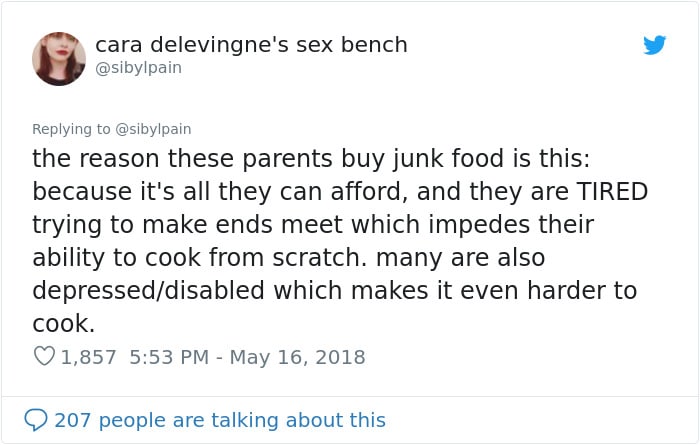The image size is (700, 445).
Task: Open replies via the speech bubble icon
Action: click(x=36, y=420)
